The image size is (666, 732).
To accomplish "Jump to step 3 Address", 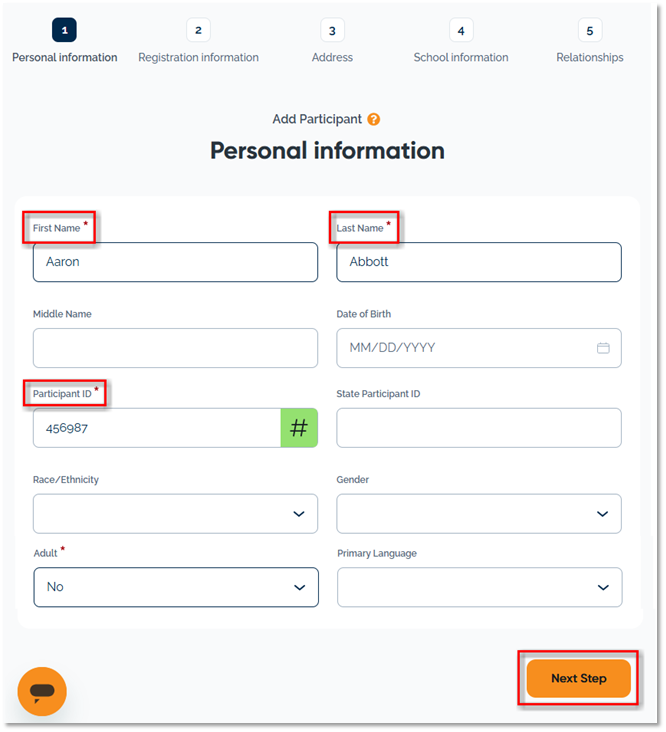I will (332, 31).
